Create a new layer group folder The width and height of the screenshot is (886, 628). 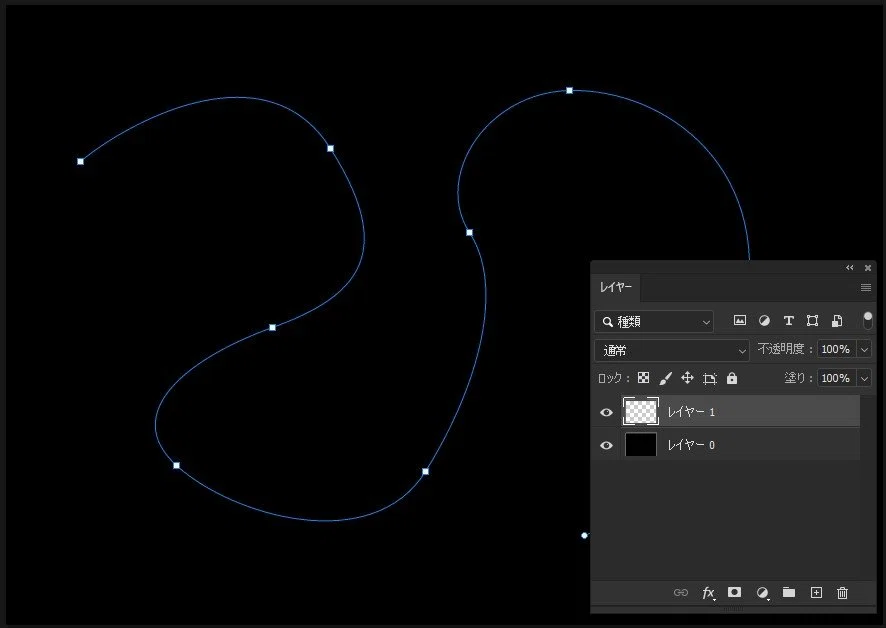click(x=789, y=592)
